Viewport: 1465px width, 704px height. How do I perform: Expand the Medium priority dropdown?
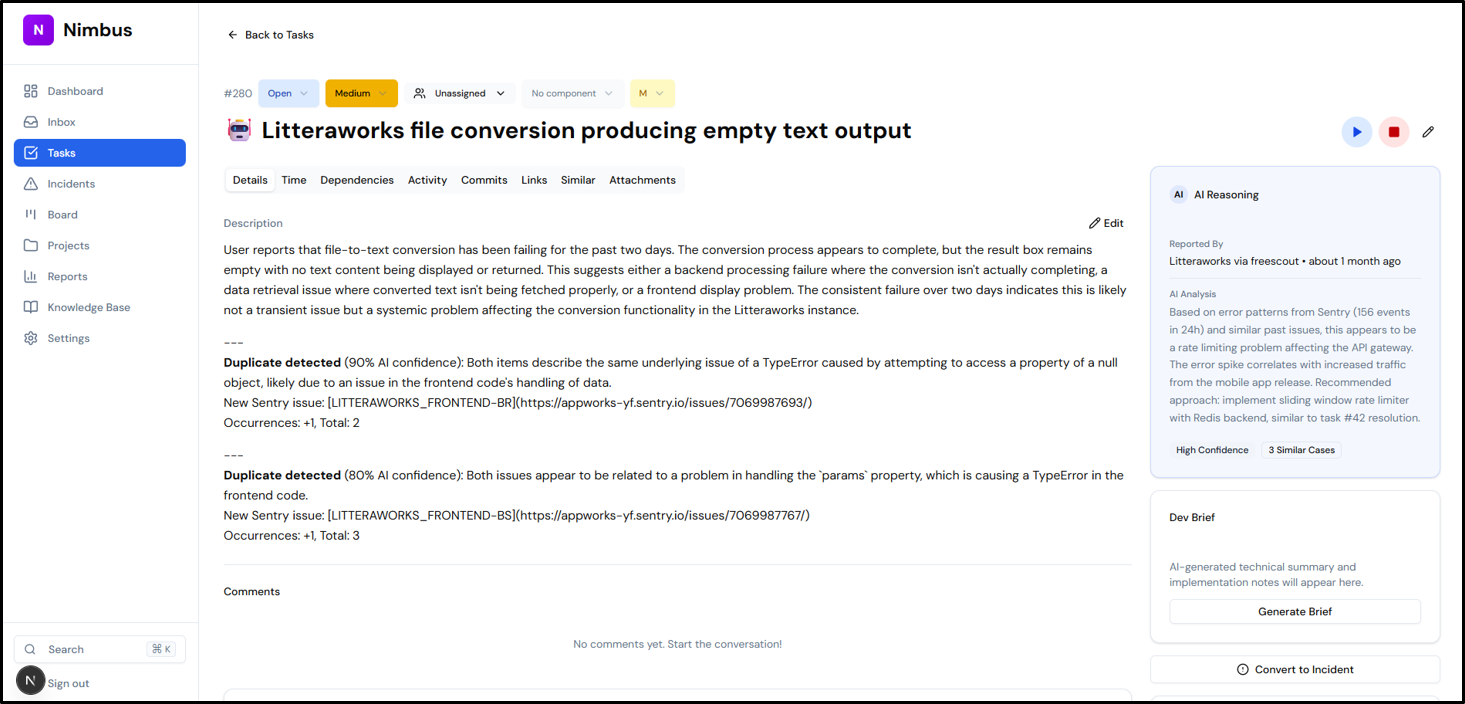(361, 92)
